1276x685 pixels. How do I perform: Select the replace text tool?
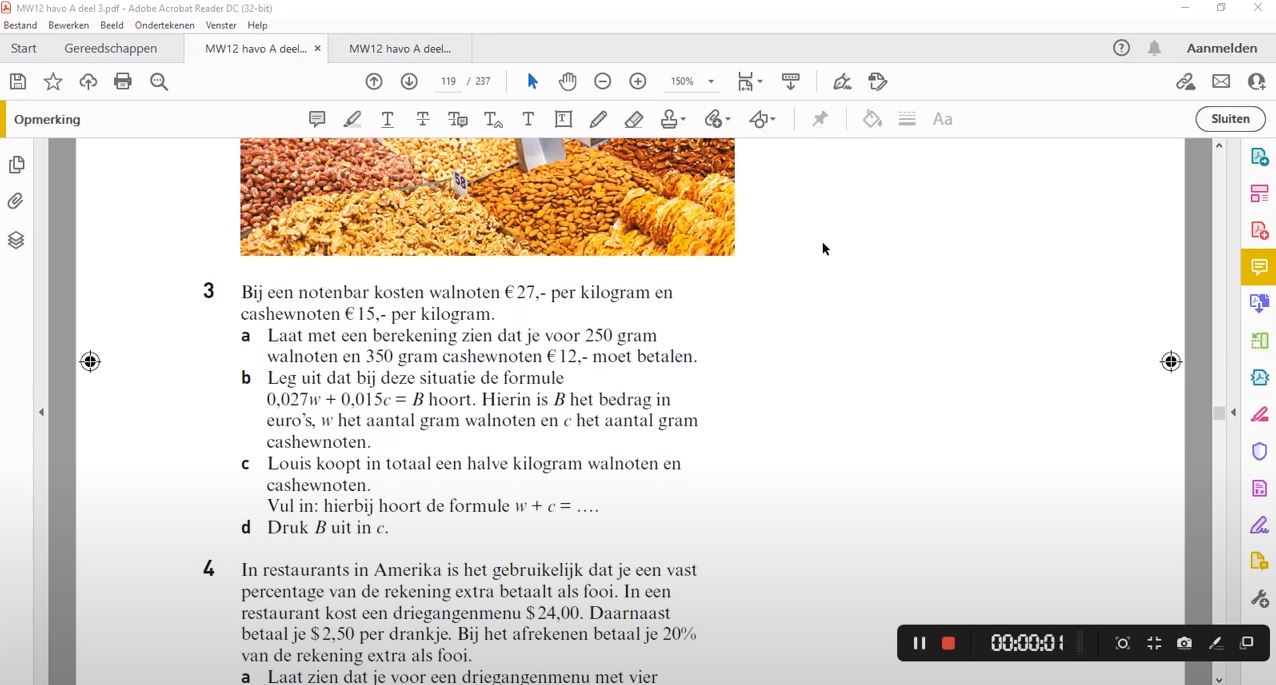pos(458,120)
